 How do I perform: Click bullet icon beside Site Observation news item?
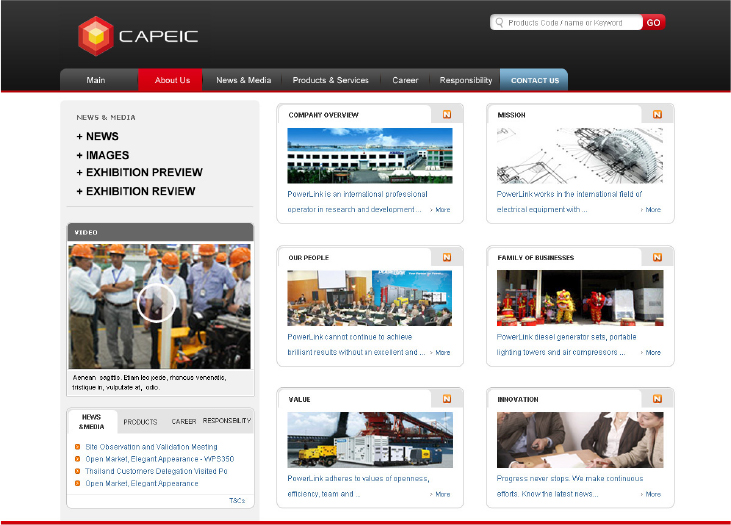tap(77, 447)
